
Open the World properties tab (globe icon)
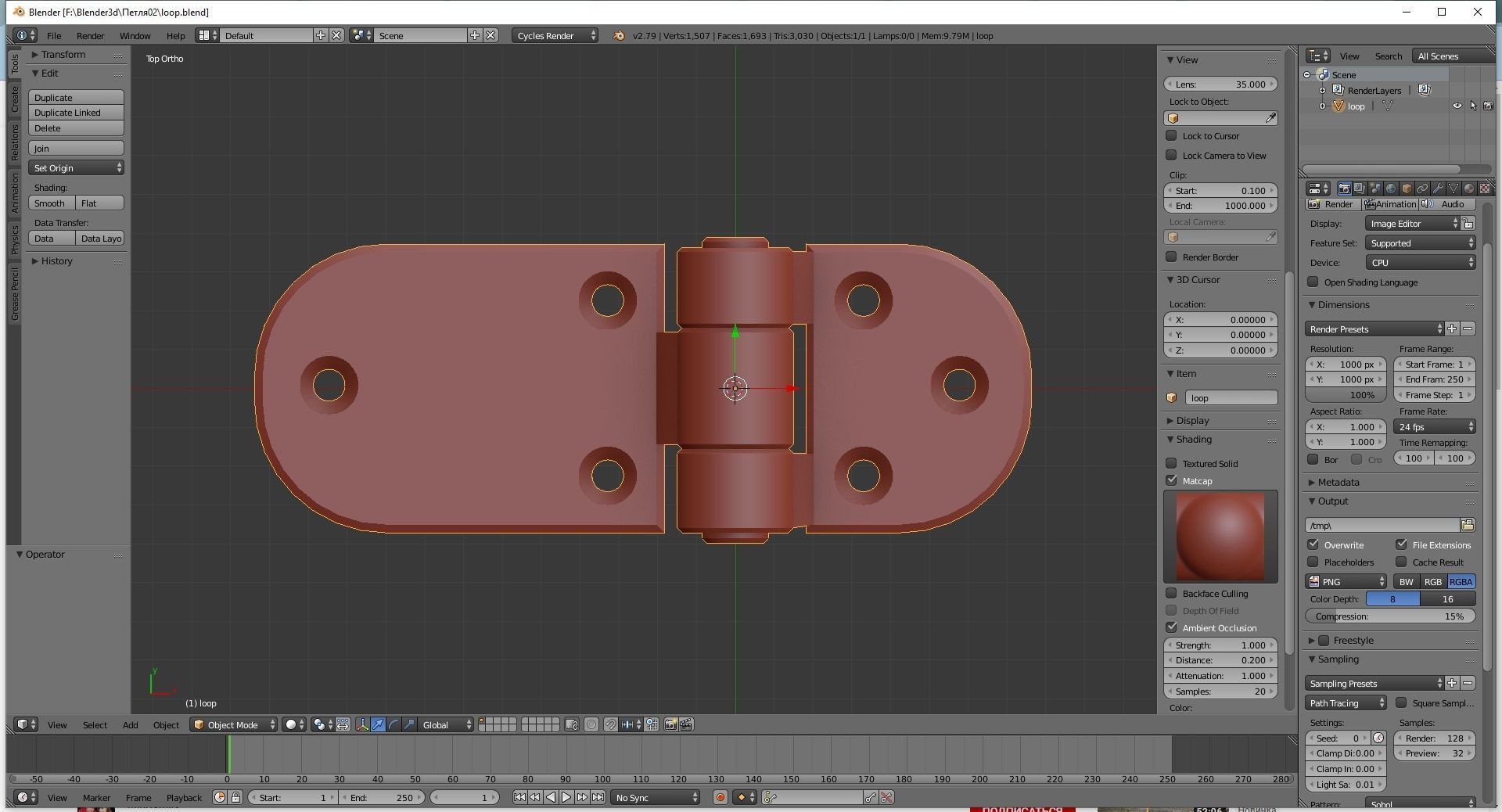coord(1391,189)
